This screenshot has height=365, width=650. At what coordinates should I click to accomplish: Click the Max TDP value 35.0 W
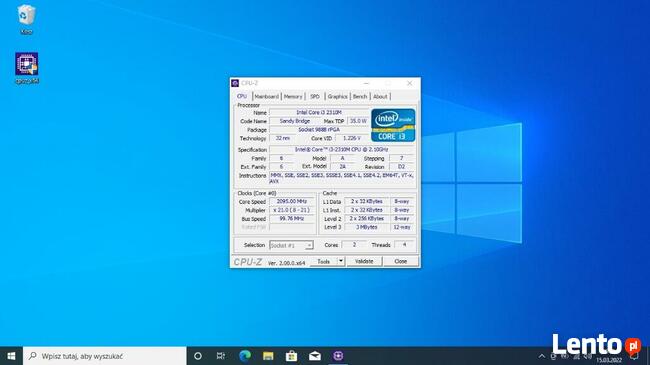click(358, 121)
